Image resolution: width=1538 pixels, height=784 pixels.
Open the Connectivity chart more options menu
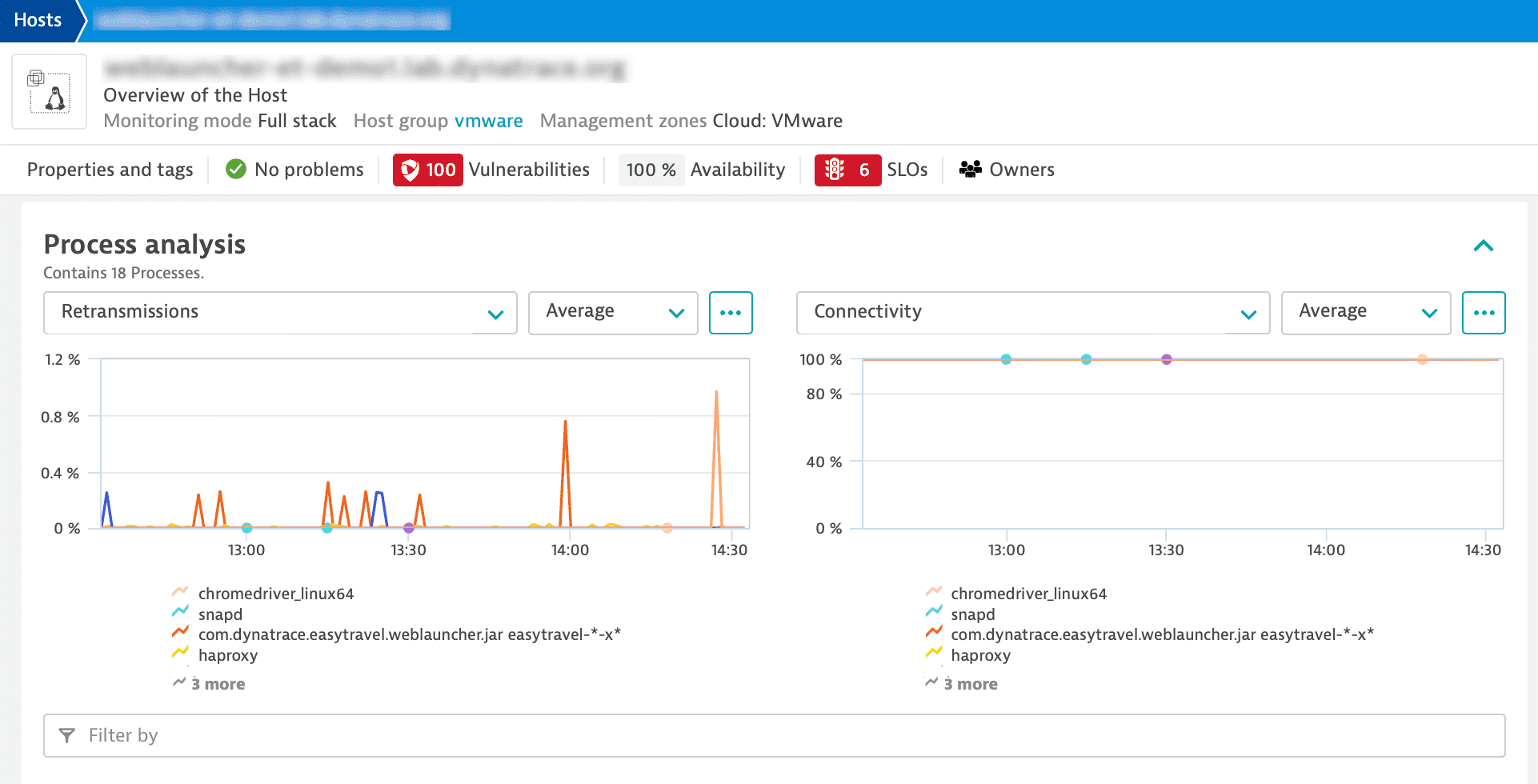pyautogui.click(x=1483, y=313)
